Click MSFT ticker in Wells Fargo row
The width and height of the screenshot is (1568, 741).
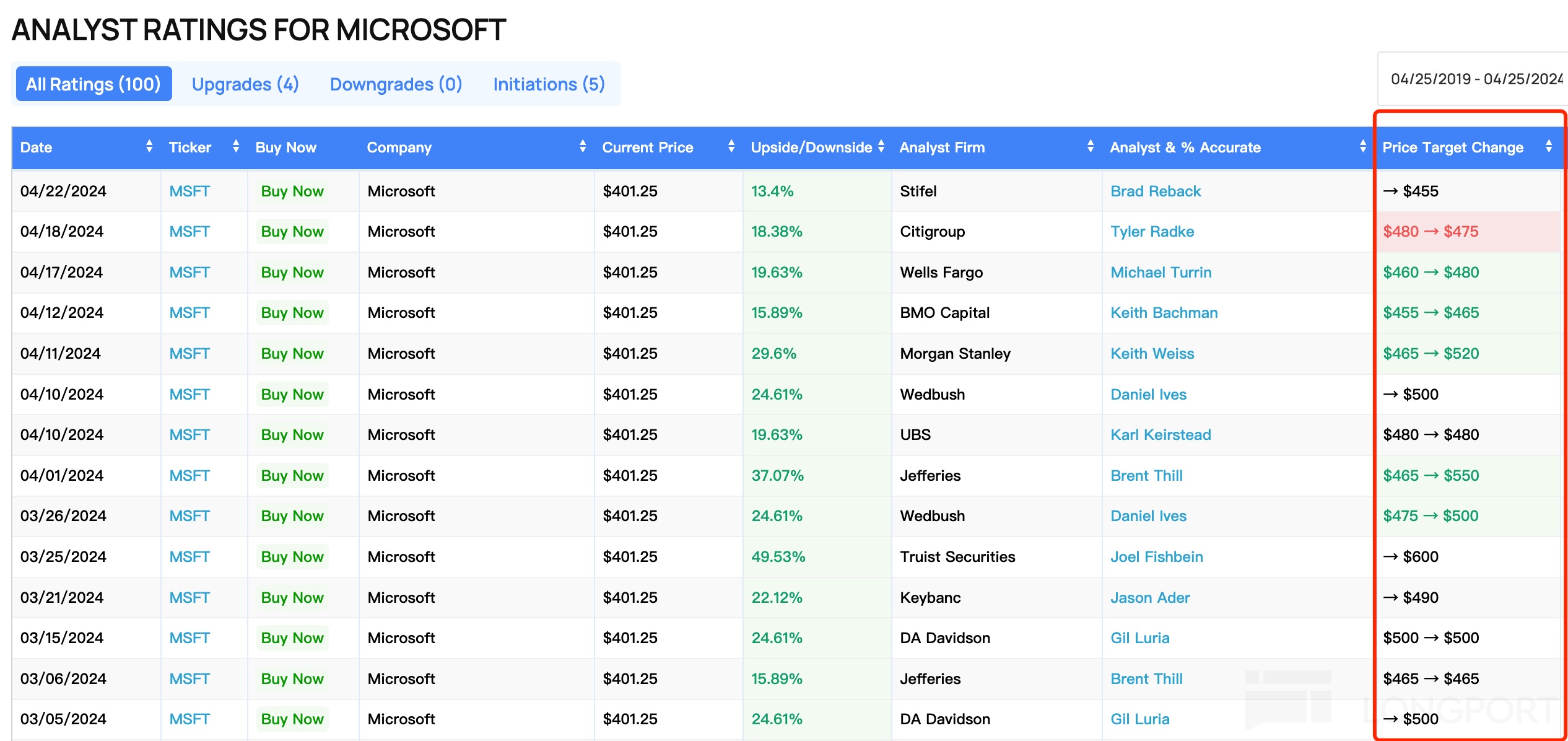tap(189, 273)
